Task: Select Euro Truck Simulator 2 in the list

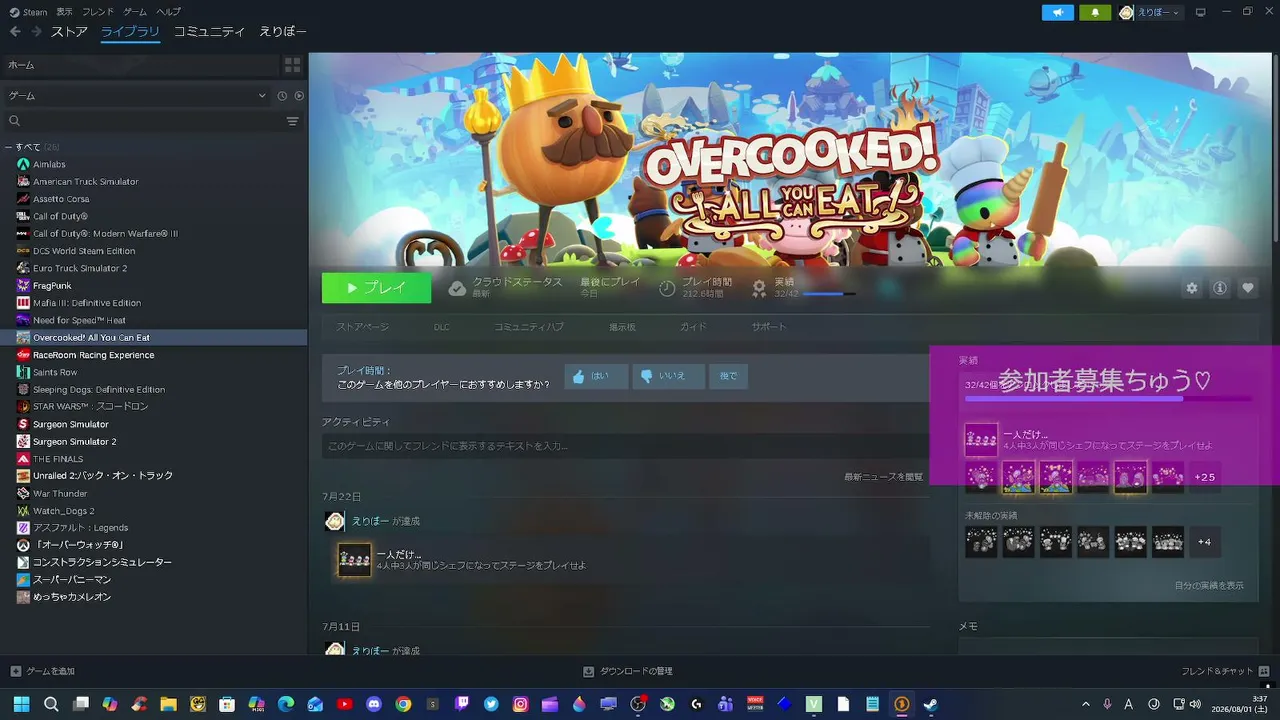Action: [x=80, y=268]
